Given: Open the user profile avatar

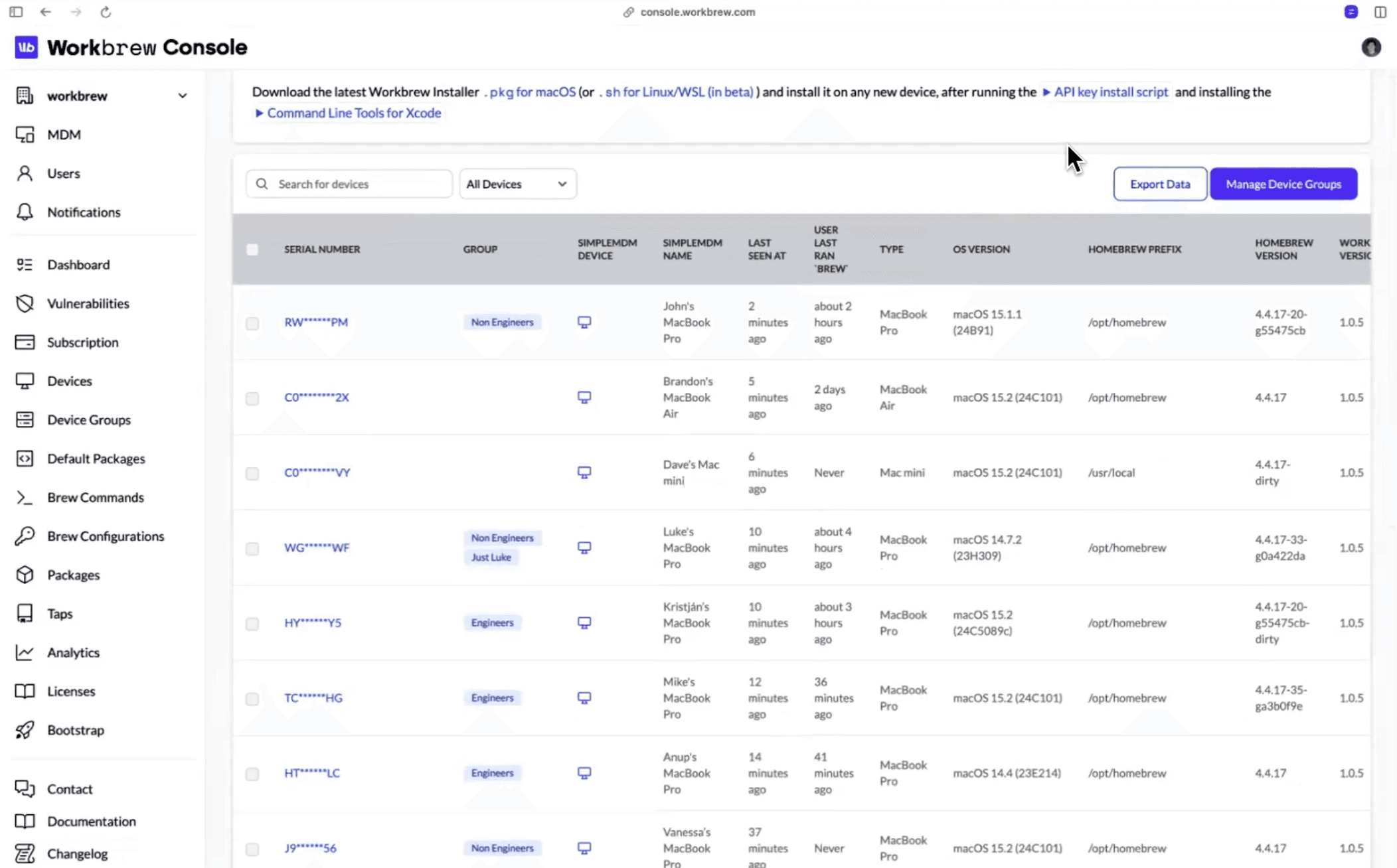Looking at the screenshot, I should [1370, 47].
